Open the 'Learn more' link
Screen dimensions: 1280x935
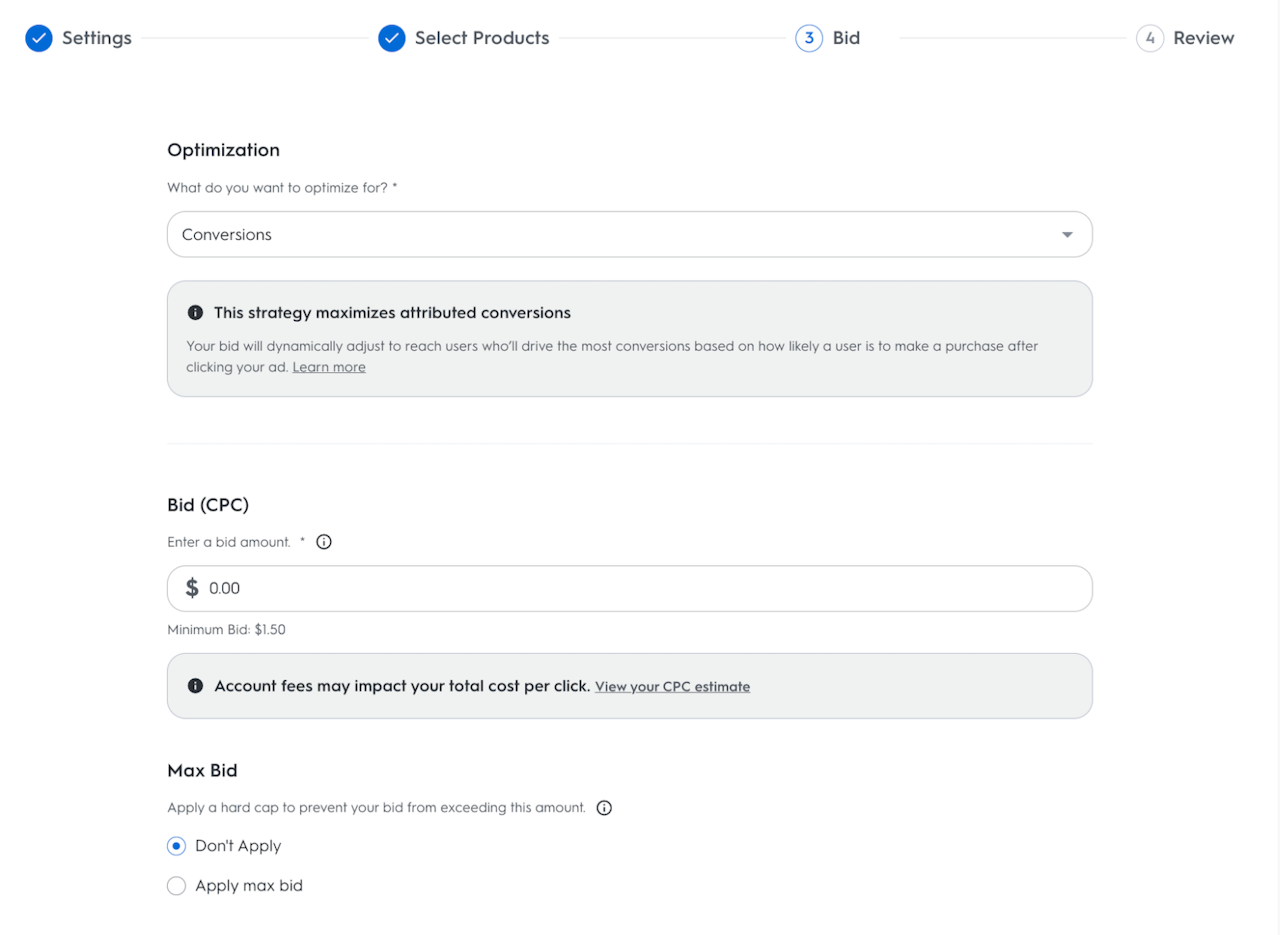[329, 367]
